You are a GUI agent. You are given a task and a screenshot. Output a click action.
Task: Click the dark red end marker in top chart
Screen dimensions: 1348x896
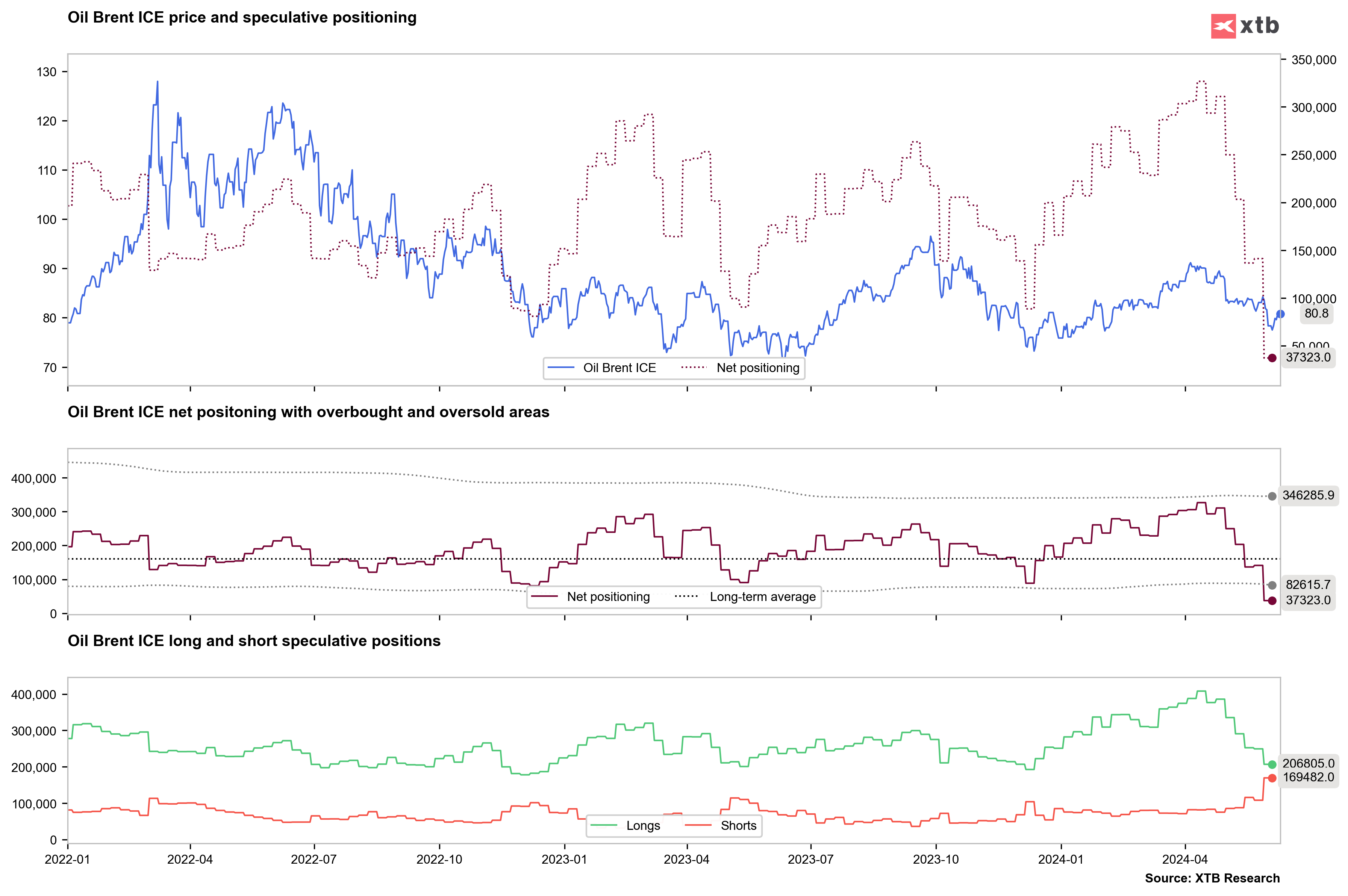pos(1272,358)
